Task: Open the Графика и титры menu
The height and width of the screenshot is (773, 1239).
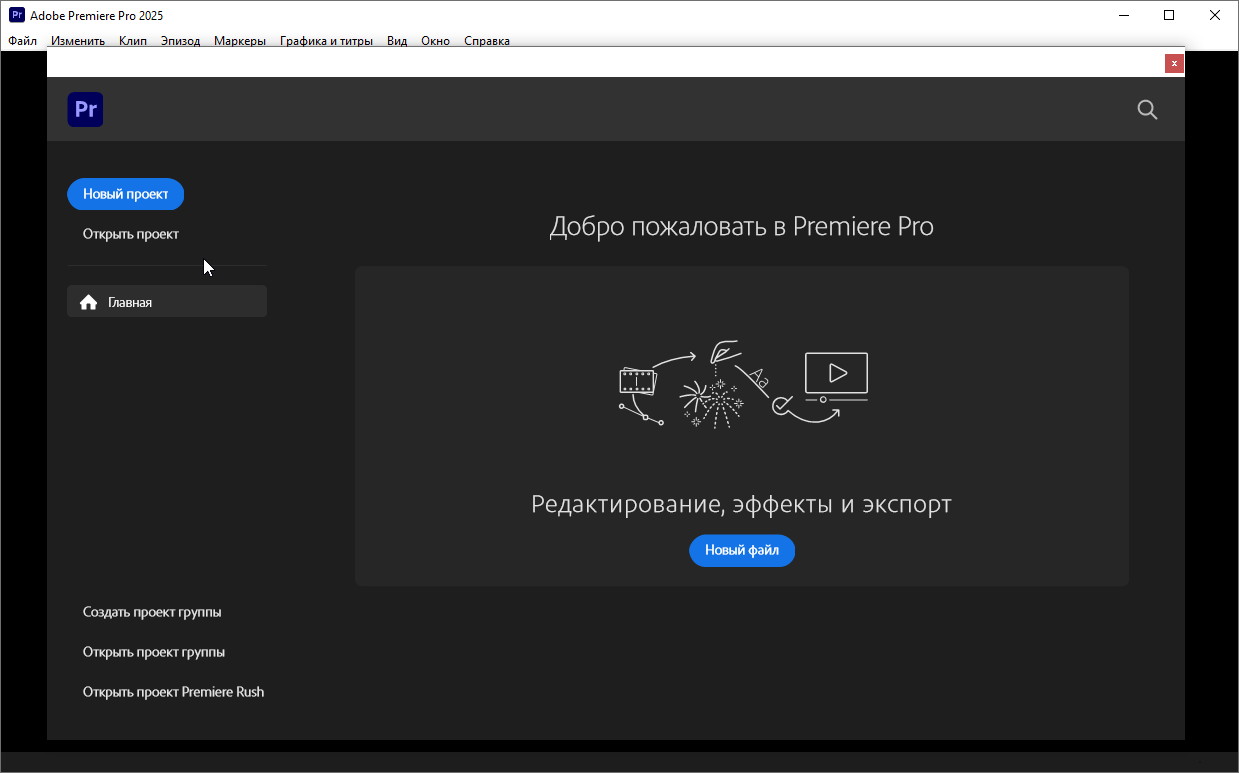Action: (326, 41)
